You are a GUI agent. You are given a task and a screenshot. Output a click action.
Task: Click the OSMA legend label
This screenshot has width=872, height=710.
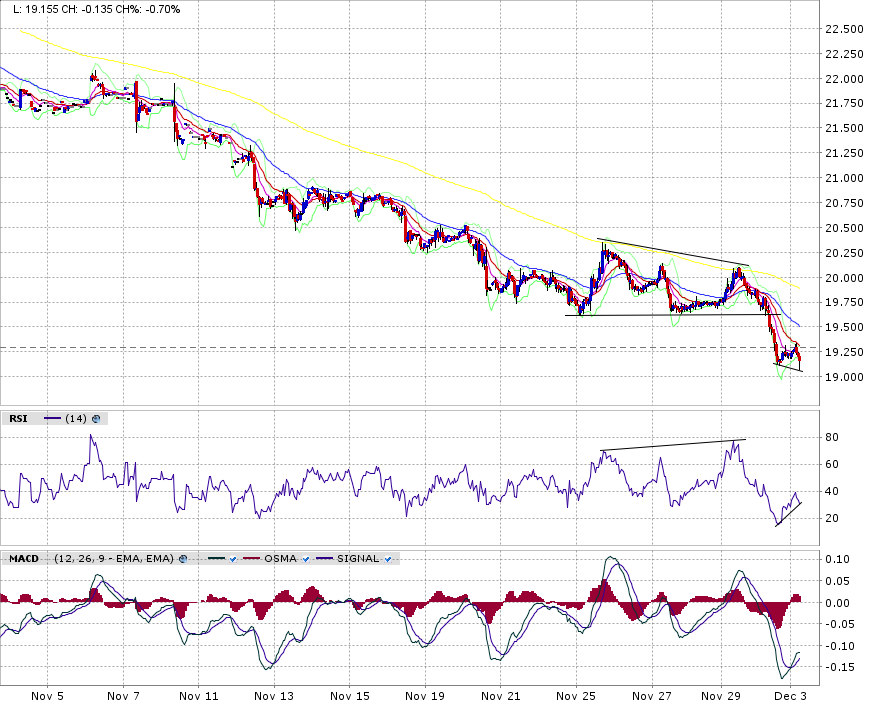[x=280, y=559]
